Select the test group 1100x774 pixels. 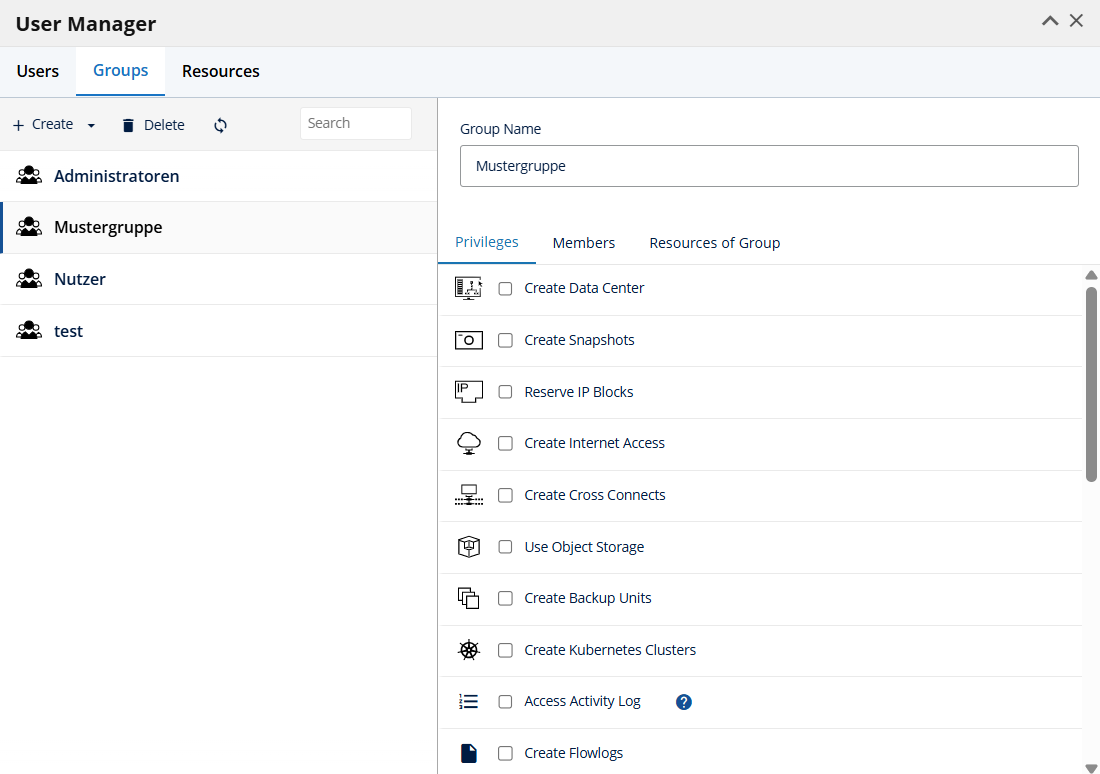tap(218, 331)
